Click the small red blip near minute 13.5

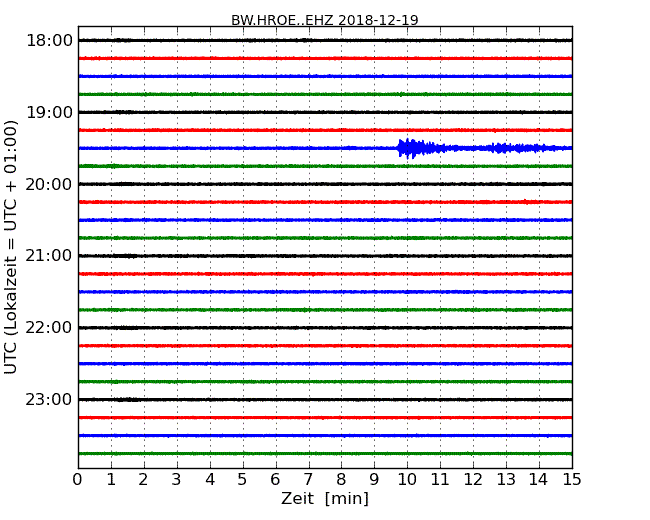click(x=526, y=202)
